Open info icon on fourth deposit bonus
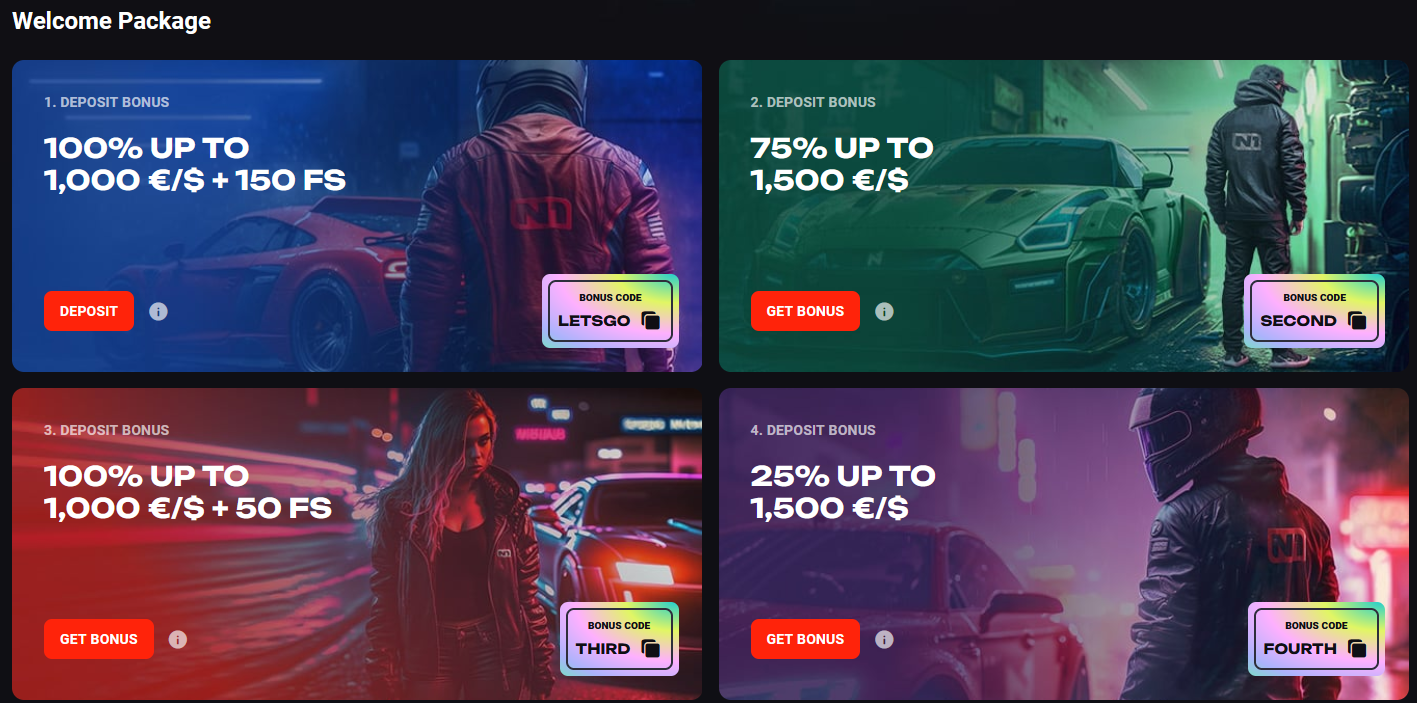 [884, 639]
